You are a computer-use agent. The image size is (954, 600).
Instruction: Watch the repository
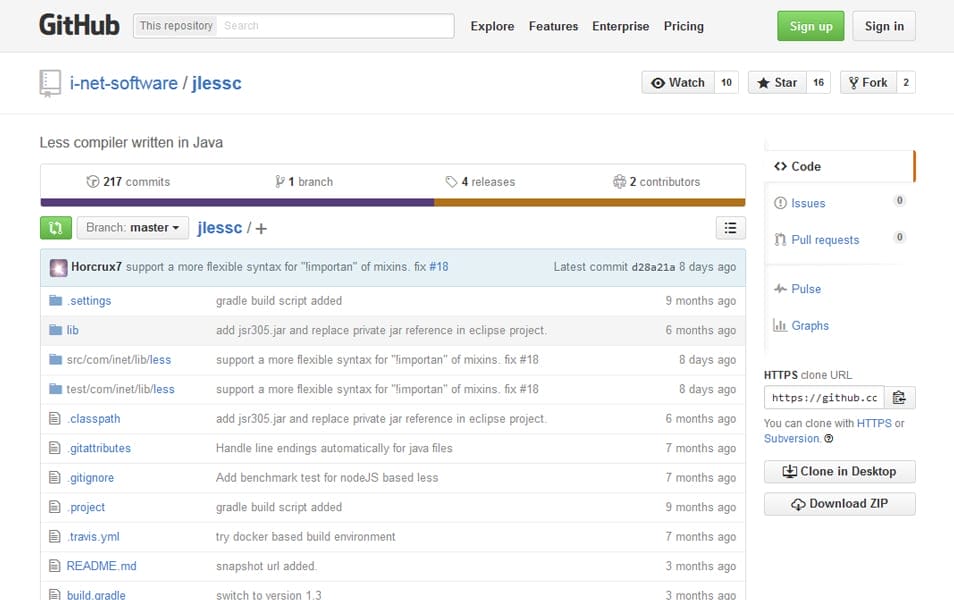click(678, 83)
